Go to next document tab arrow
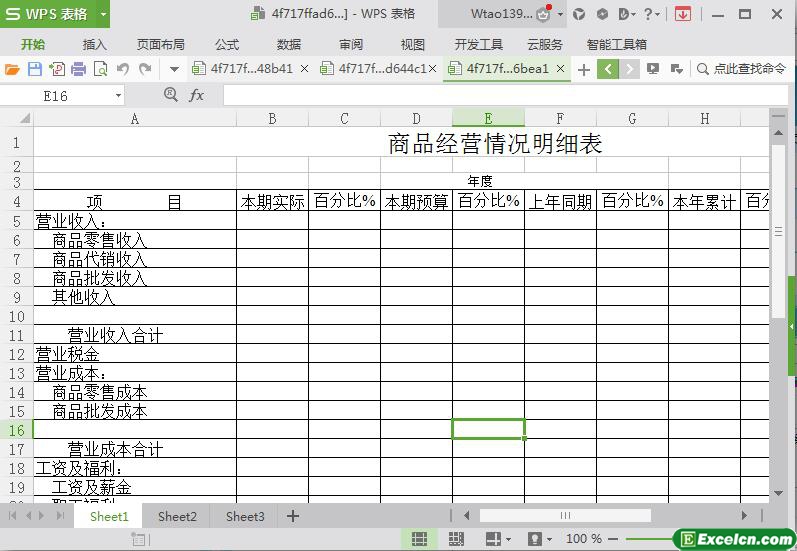This screenshot has height=551, width=797. [629, 69]
